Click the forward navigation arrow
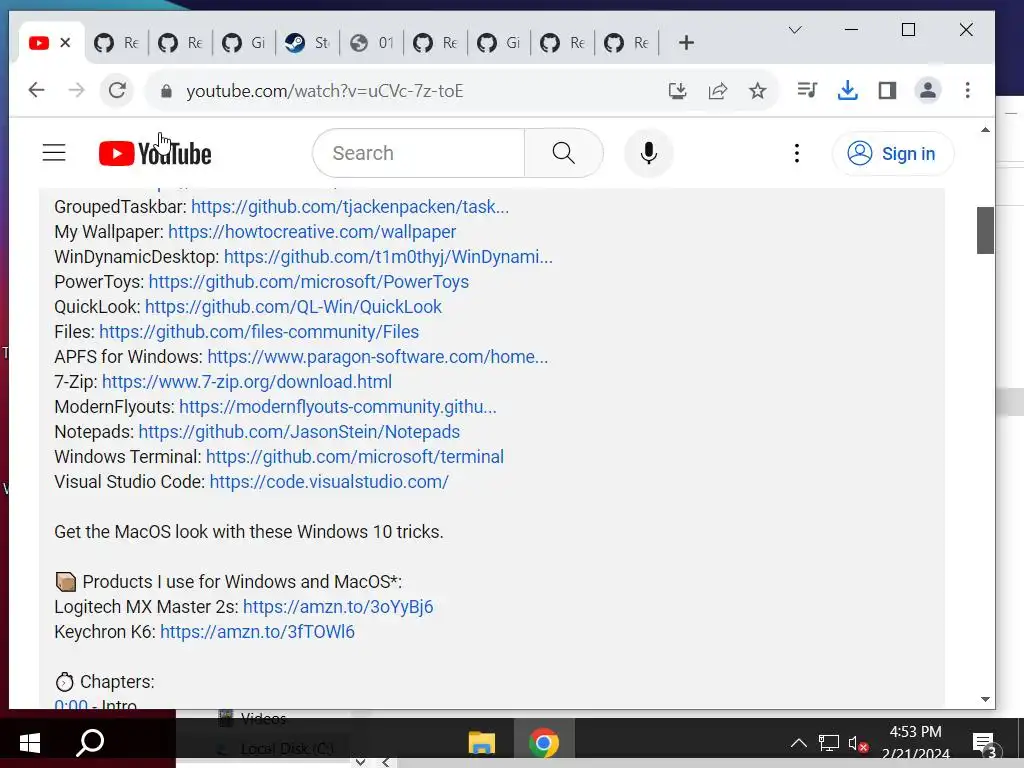This screenshot has width=1024, height=768. pyautogui.click(x=76, y=90)
